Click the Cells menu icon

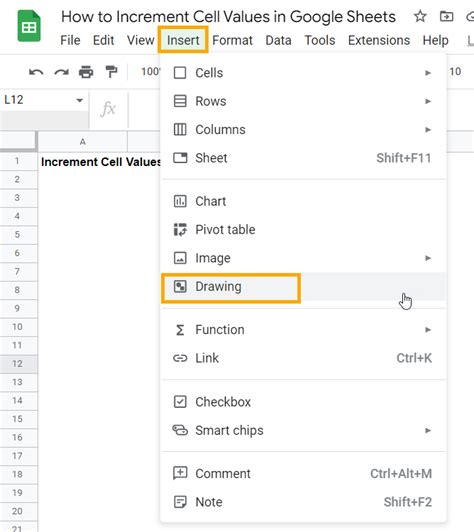tap(180, 73)
